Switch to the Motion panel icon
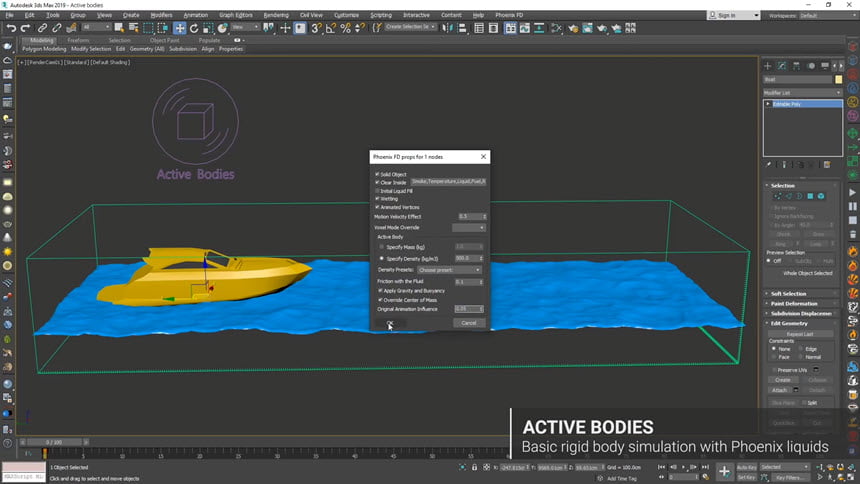 pyautogui.click(x=811, y=66)
